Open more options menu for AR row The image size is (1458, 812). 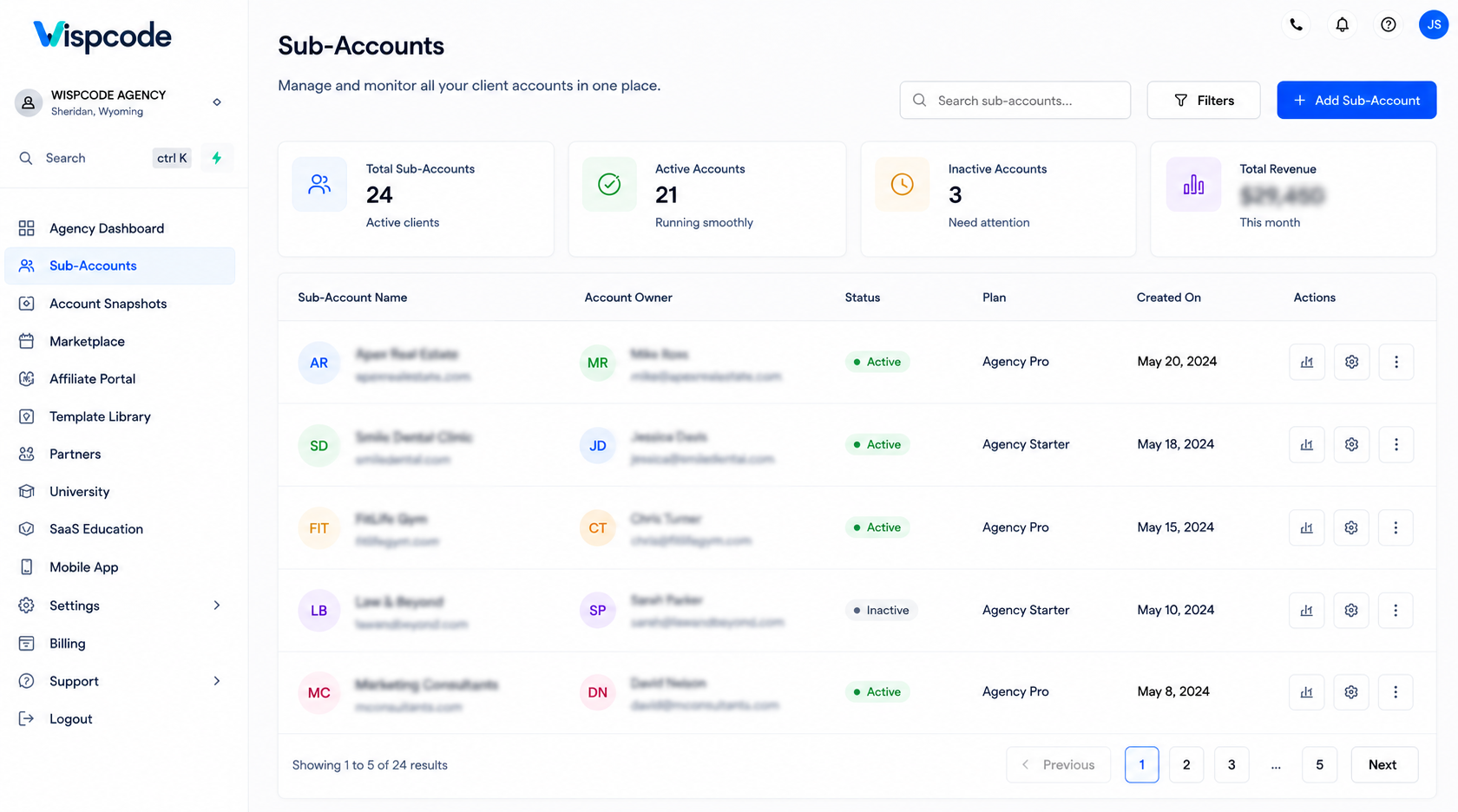pyautogui.click(x=1396, y=362)
